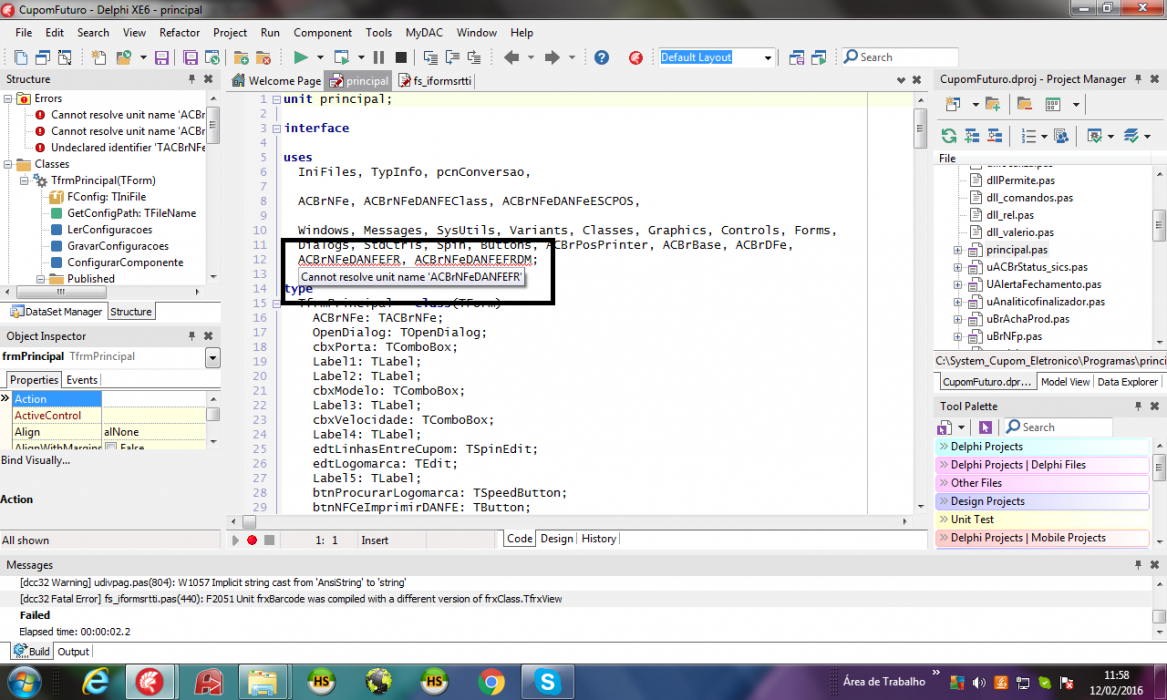Switch to the fs_iformsrtti tab
Screen dimensions: 1167x700
pos(435,80)
